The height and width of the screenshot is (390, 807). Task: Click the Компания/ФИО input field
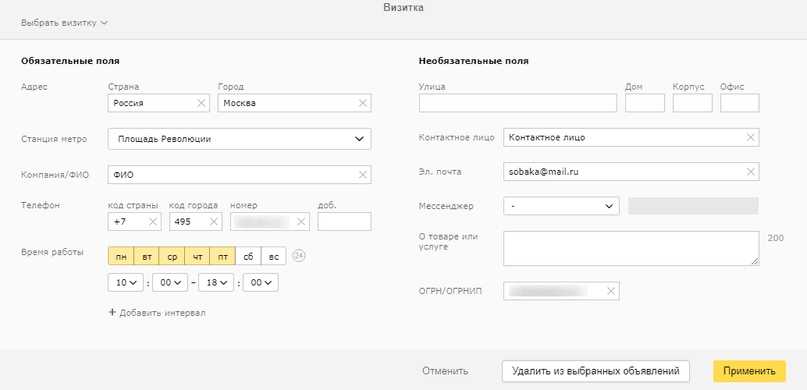(239, 175)
